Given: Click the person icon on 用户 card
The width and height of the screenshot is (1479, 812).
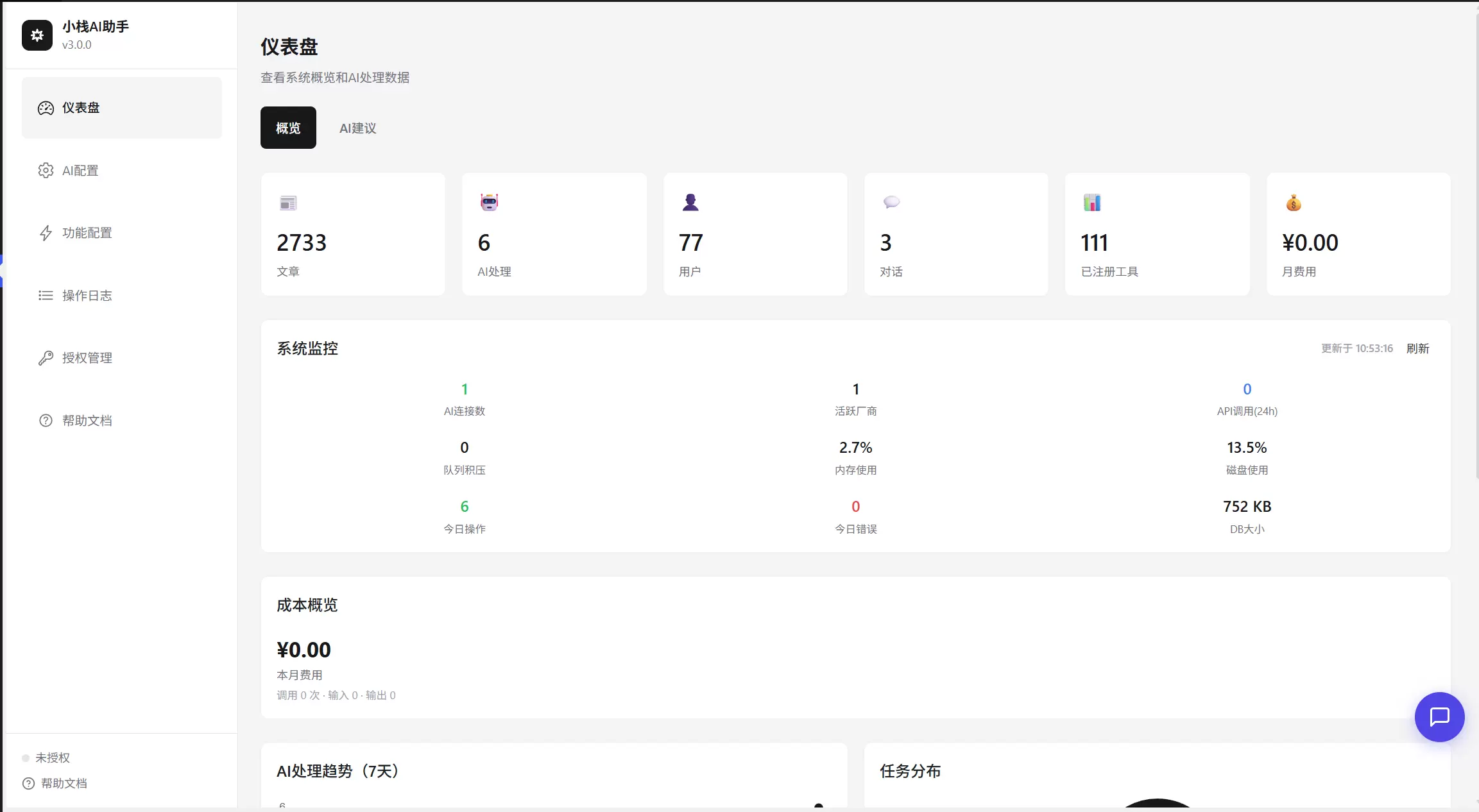Looking at the screenshot, I should click(690, 203).
